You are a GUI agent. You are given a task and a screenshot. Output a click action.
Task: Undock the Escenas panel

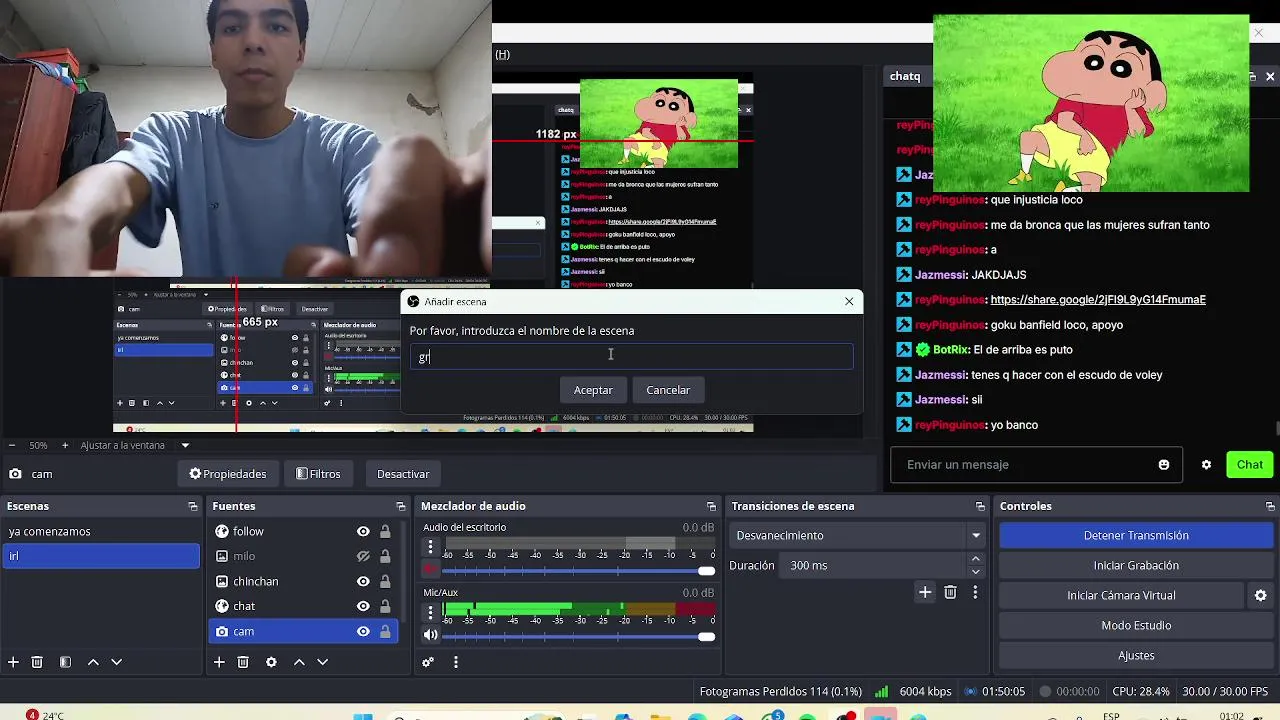(x=193, y=507)
